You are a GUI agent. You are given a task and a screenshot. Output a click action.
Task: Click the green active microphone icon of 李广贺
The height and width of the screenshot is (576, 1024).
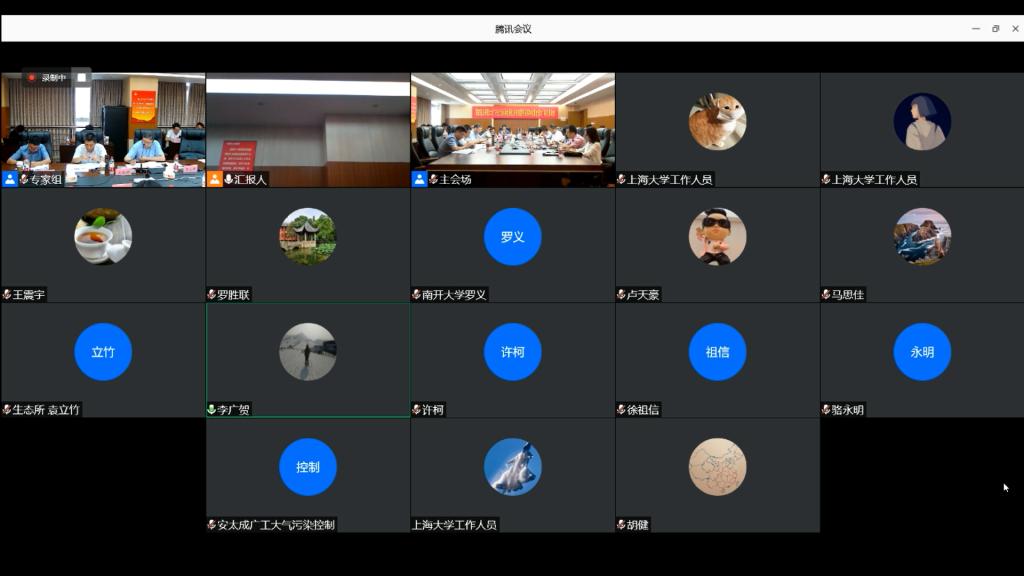[x=212, y=409]
